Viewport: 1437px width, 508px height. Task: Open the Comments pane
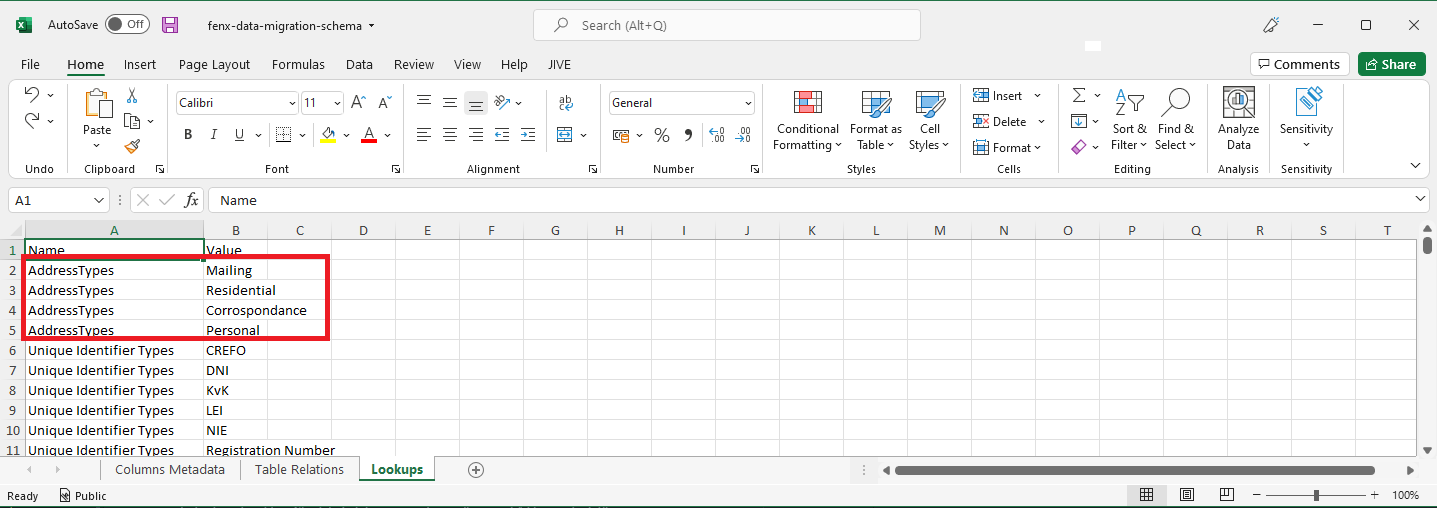[1299, 64]
